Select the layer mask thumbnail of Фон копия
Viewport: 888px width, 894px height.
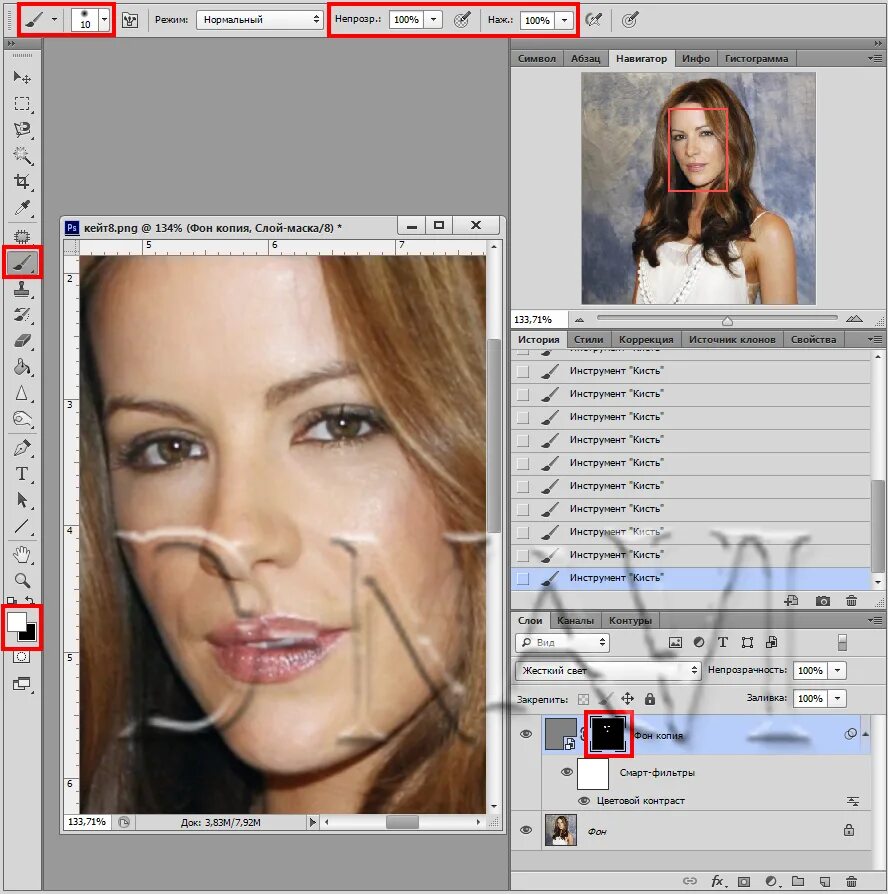click(x=608, y=734)
